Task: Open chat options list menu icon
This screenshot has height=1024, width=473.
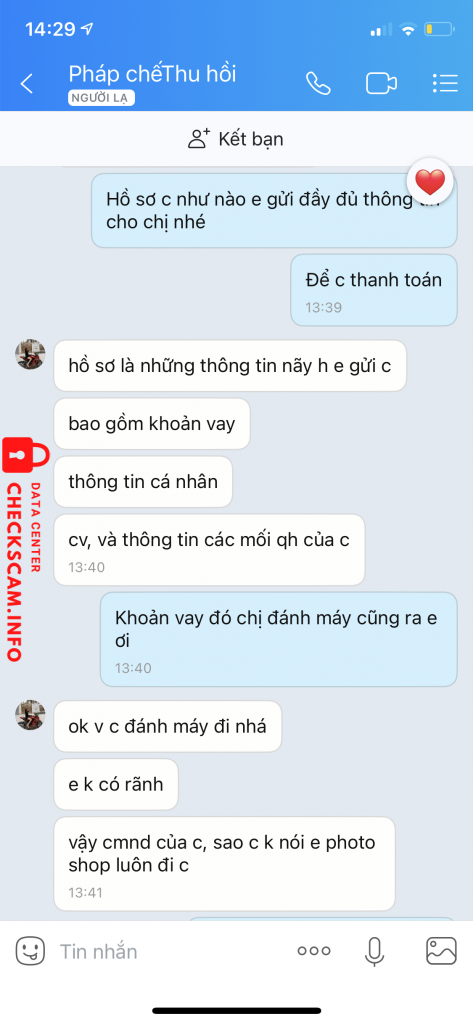Action: click(445, 83)
